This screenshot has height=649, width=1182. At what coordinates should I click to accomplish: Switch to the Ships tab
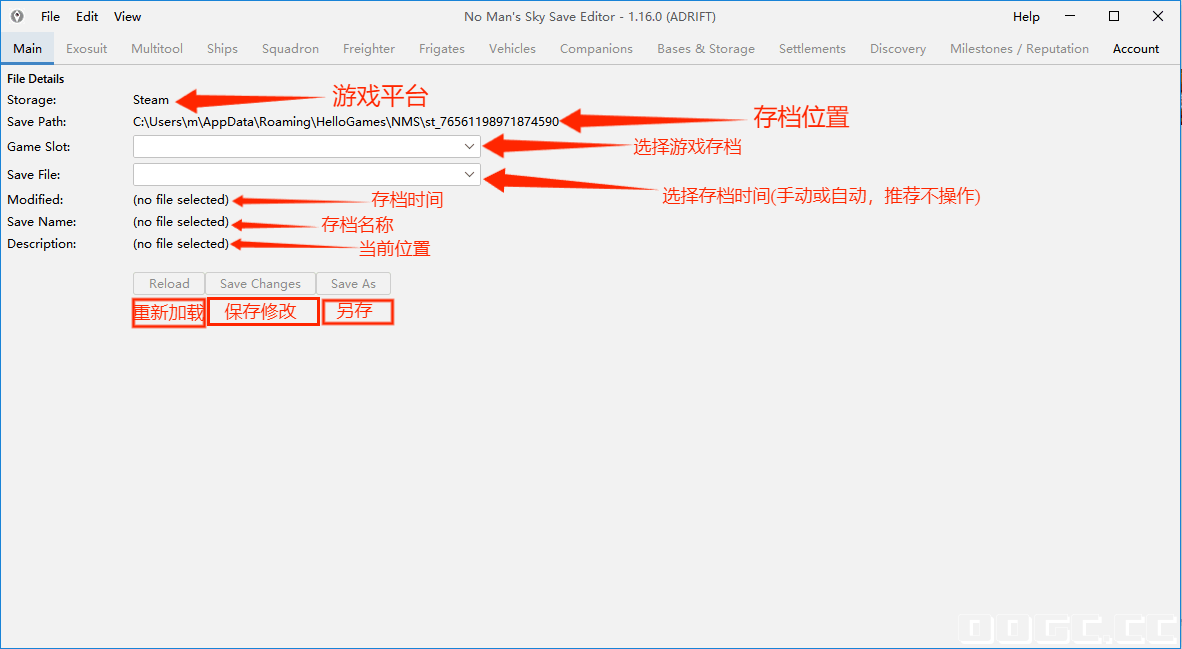(222, 49)
